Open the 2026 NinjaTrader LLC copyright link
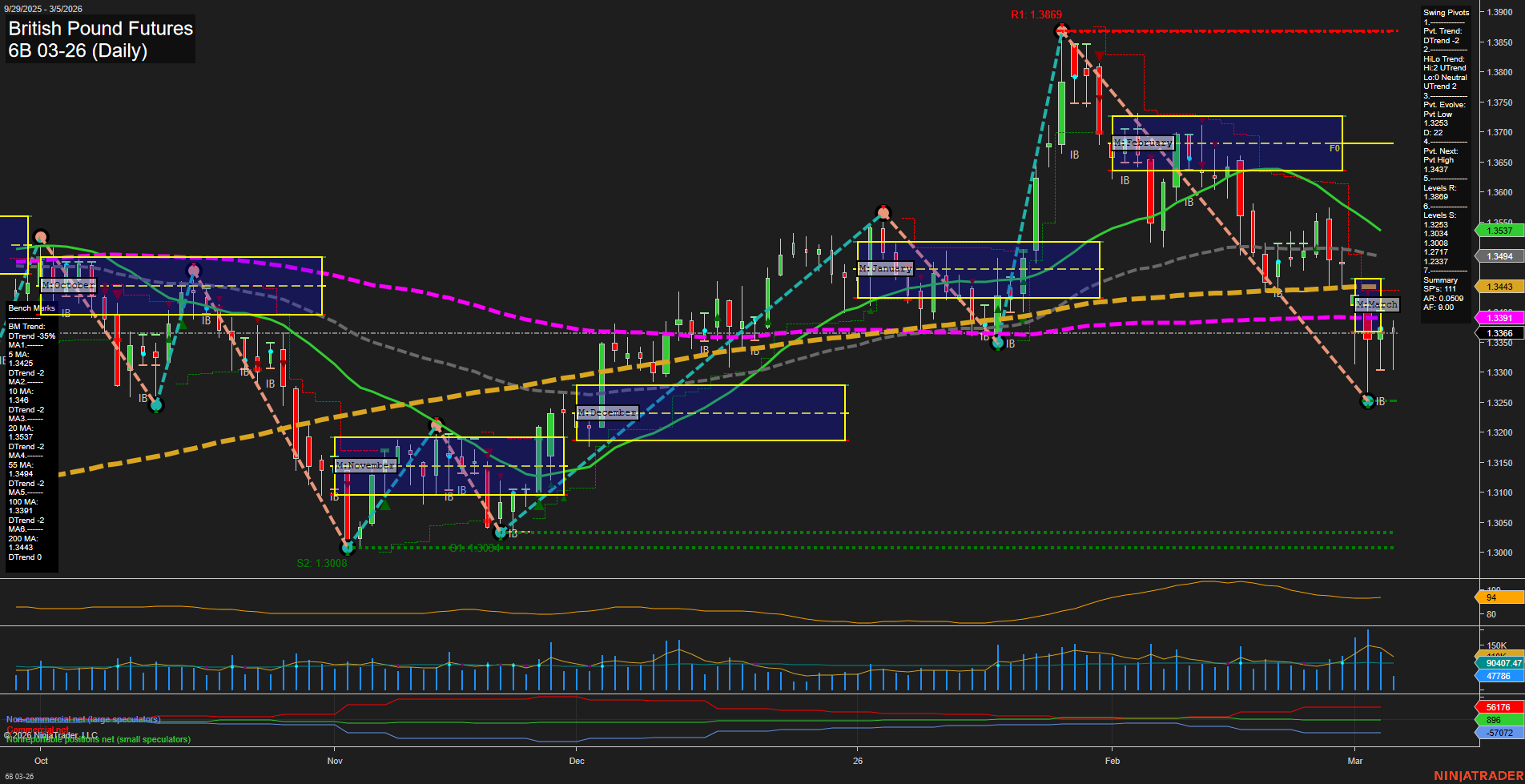Screen dimensions: 1525x784 pos(50,734)
